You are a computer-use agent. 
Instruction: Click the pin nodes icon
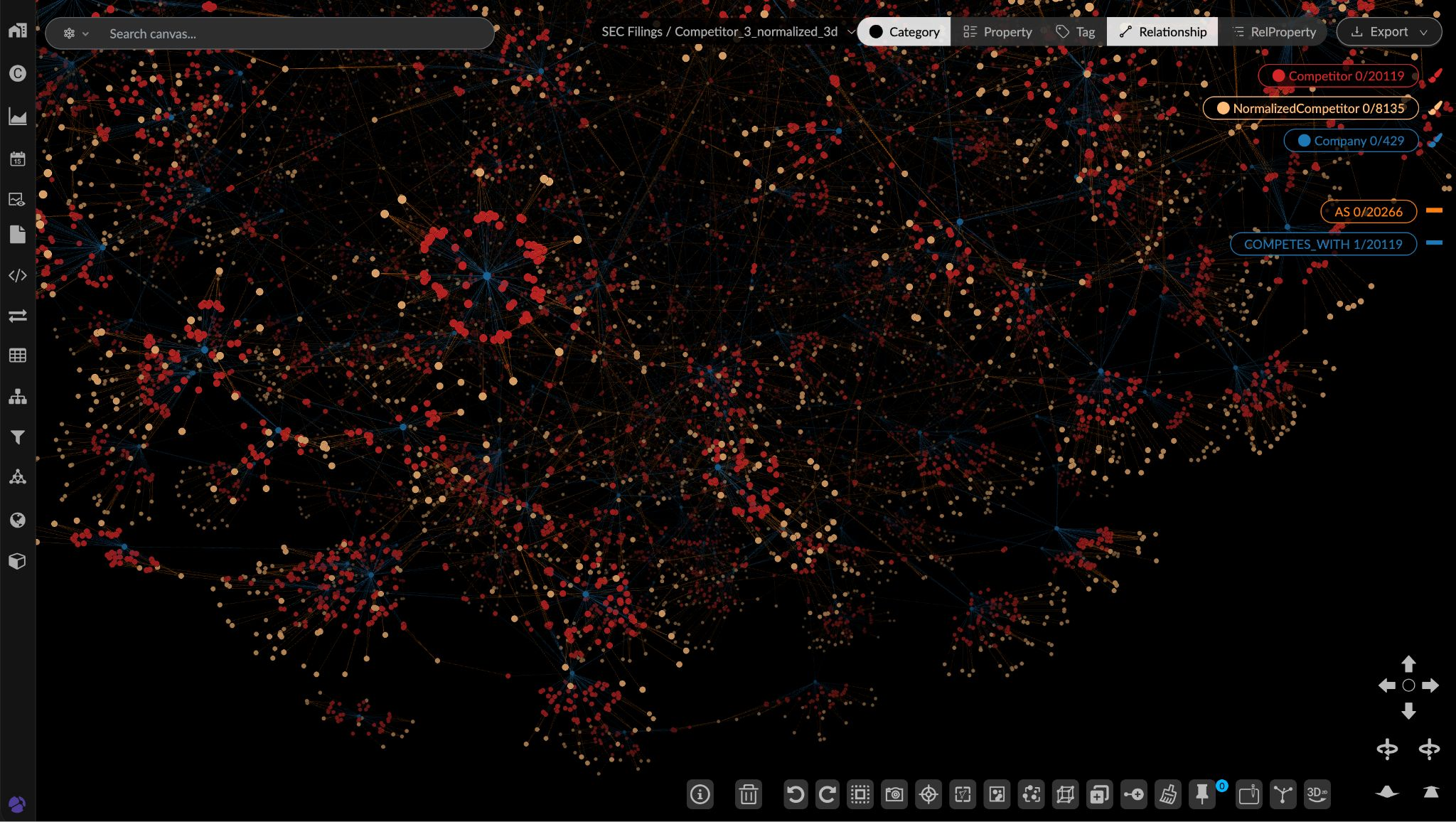(1202, 794)
